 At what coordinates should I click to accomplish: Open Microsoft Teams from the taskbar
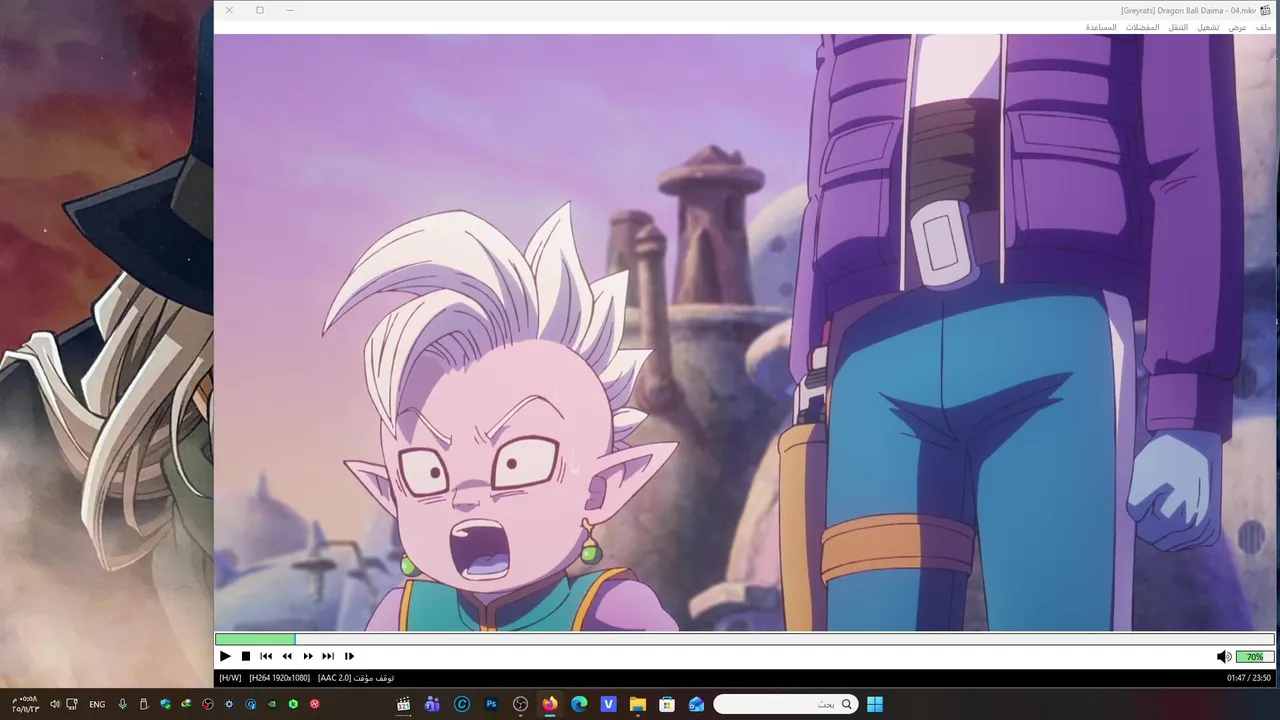pos(432,704)
